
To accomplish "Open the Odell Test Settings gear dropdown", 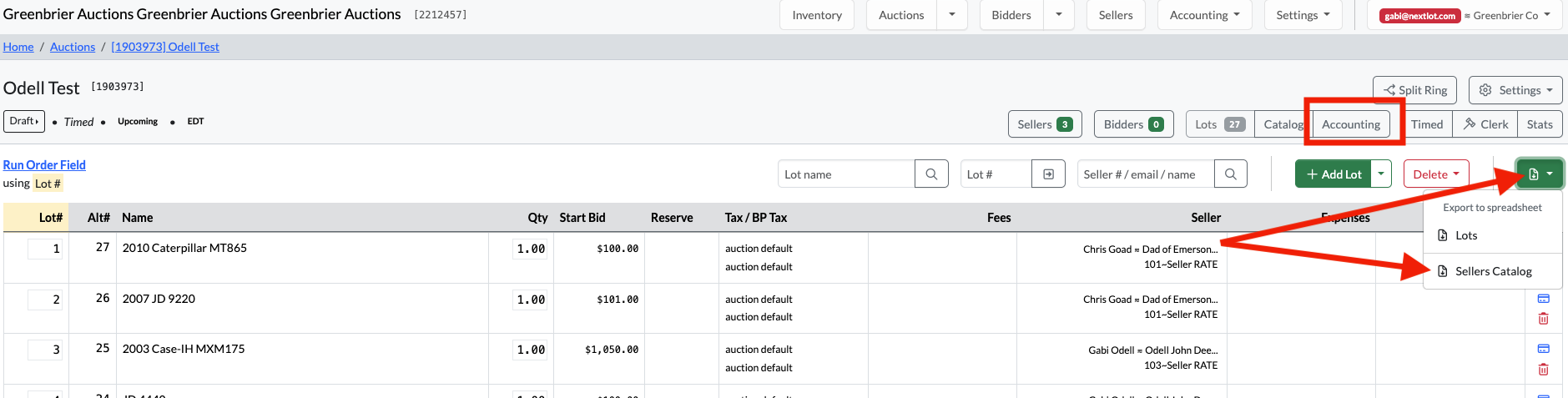I will (x=1515, y=90).
